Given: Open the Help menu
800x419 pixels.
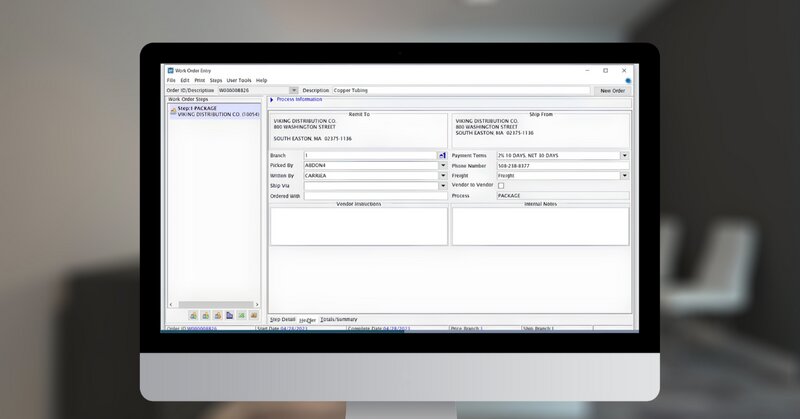Looking at the screenshot, I should [261, 81].
